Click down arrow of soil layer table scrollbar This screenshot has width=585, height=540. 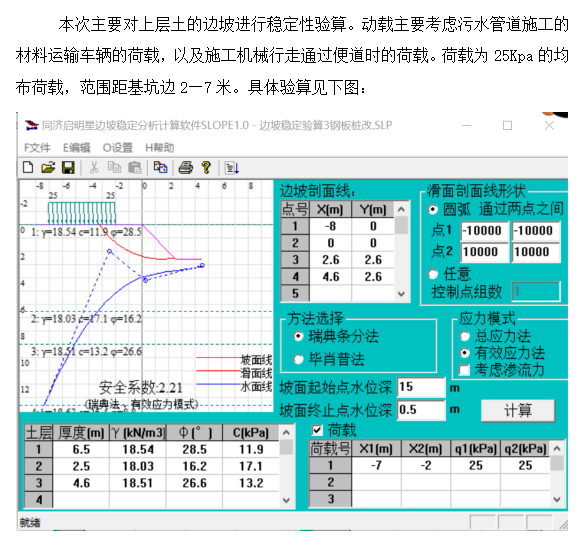click(x=286, y=500)
